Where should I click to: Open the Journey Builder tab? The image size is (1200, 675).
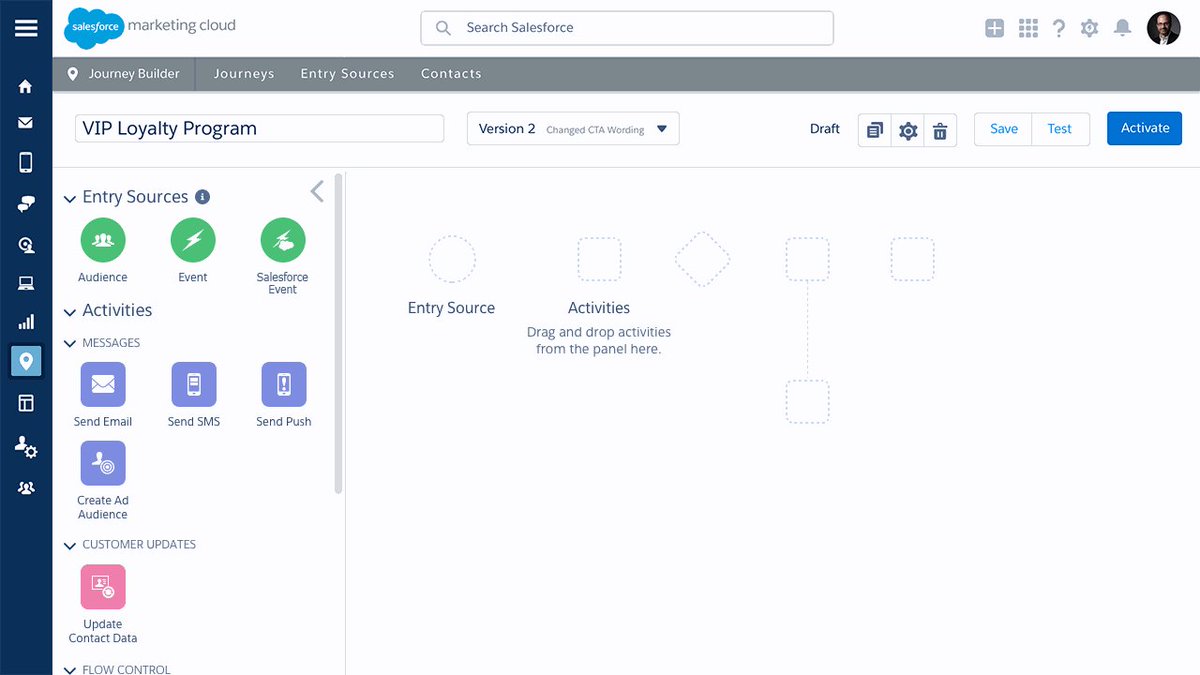[124, 74]
